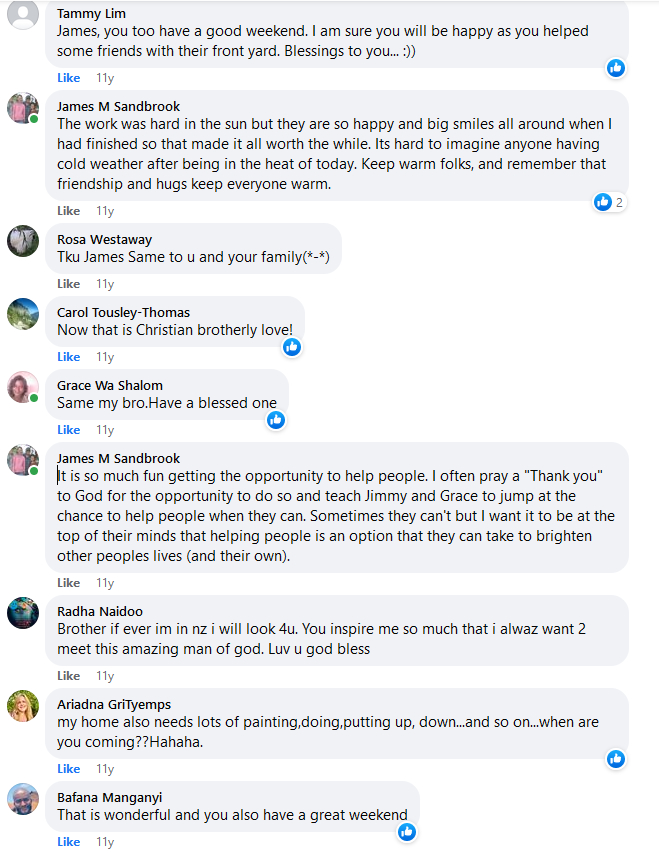The image size is (659, 853).
Task: Like Grace Wa Shalom's comment
Action: pos(68,430)
